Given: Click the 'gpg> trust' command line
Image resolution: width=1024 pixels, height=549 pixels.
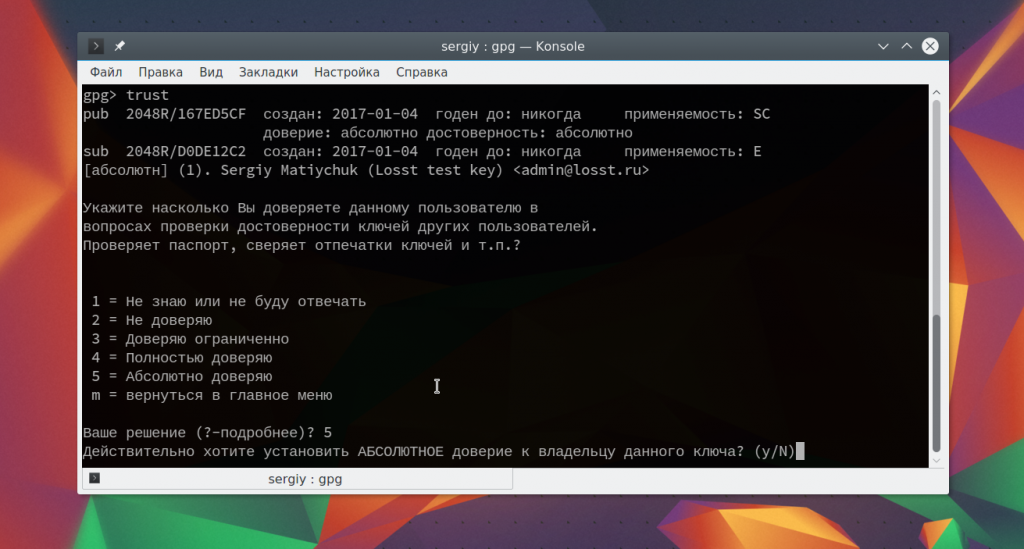Looking at the screenshot, I should (x=125, y=95).
